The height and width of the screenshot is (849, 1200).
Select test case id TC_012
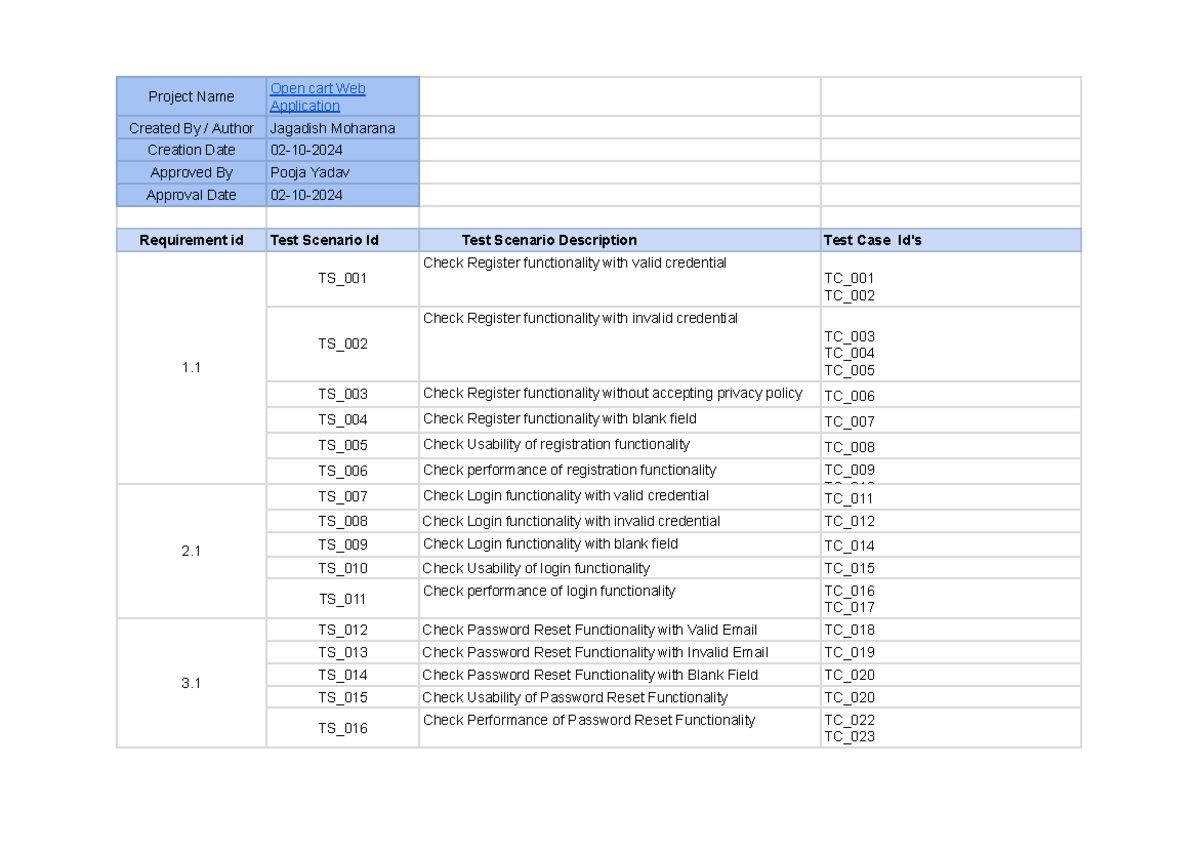click(x=849, y=522)
